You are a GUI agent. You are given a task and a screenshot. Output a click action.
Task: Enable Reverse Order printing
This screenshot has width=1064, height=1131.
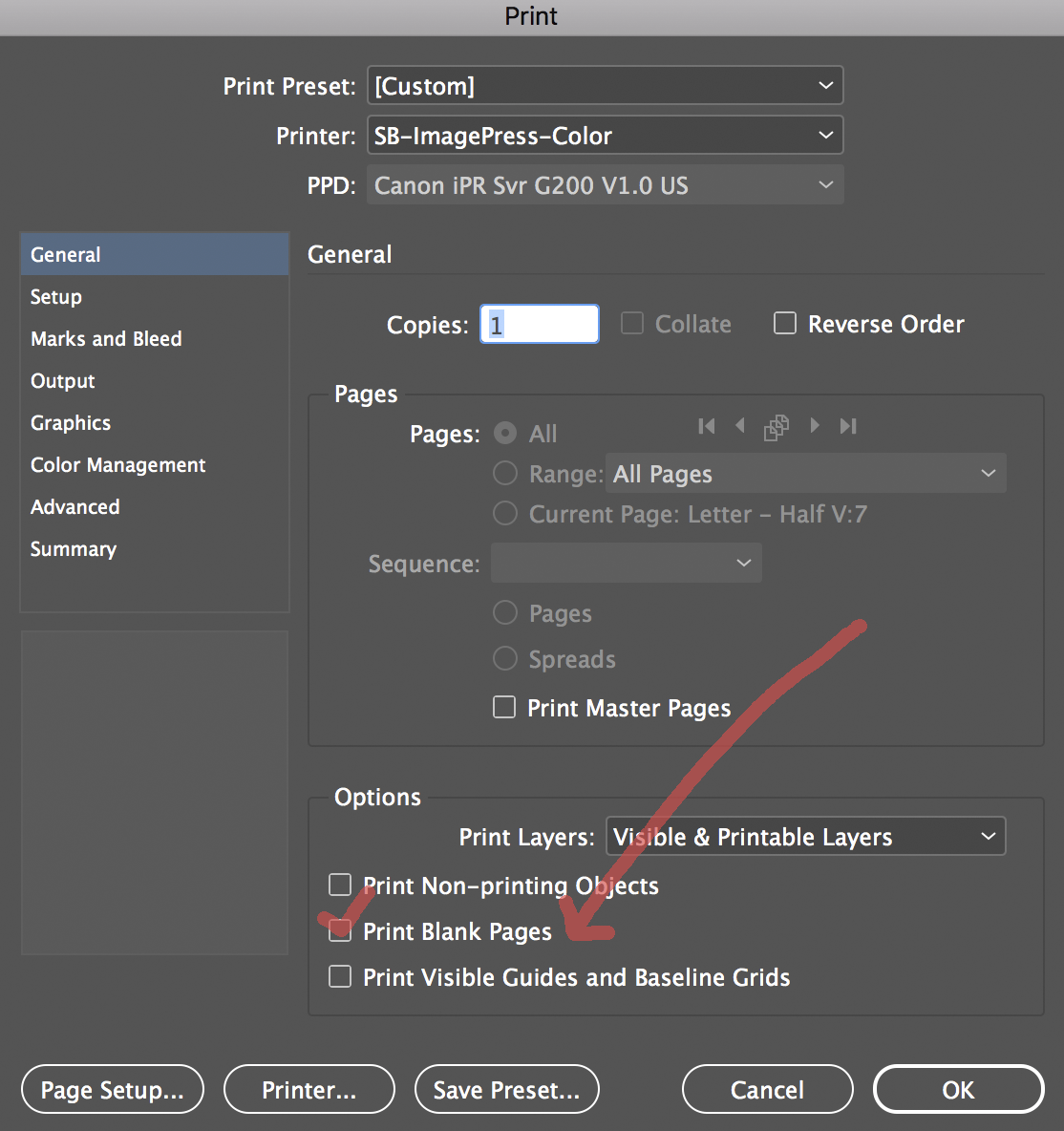(785, 323)
